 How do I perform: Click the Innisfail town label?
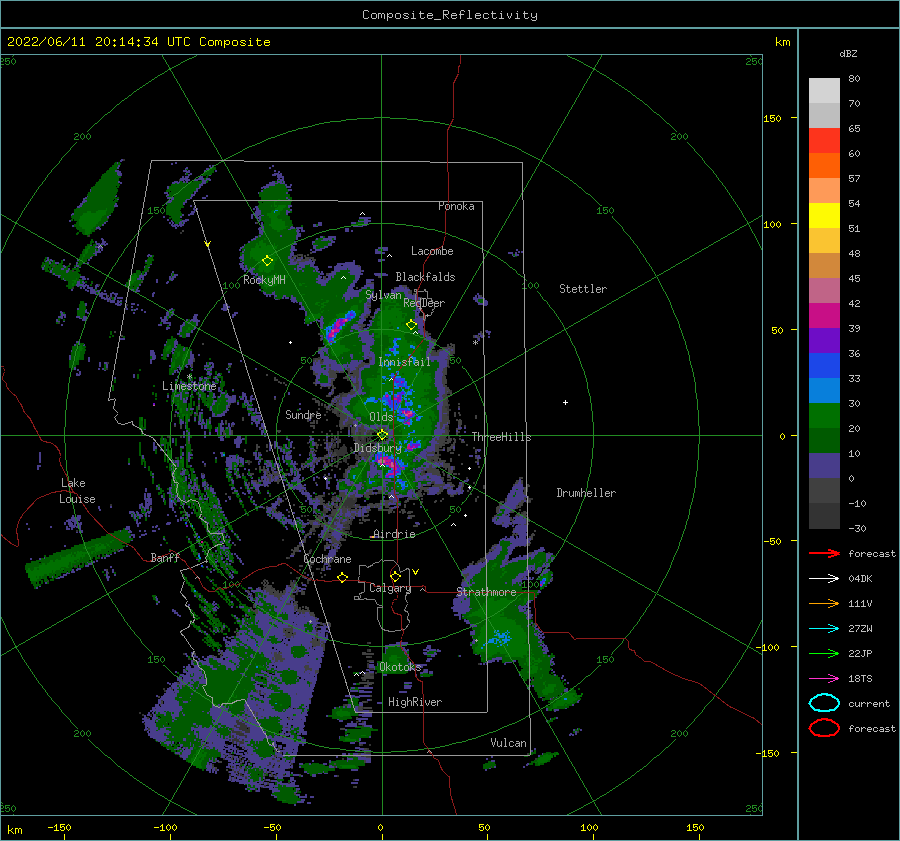tap(404, 362)
